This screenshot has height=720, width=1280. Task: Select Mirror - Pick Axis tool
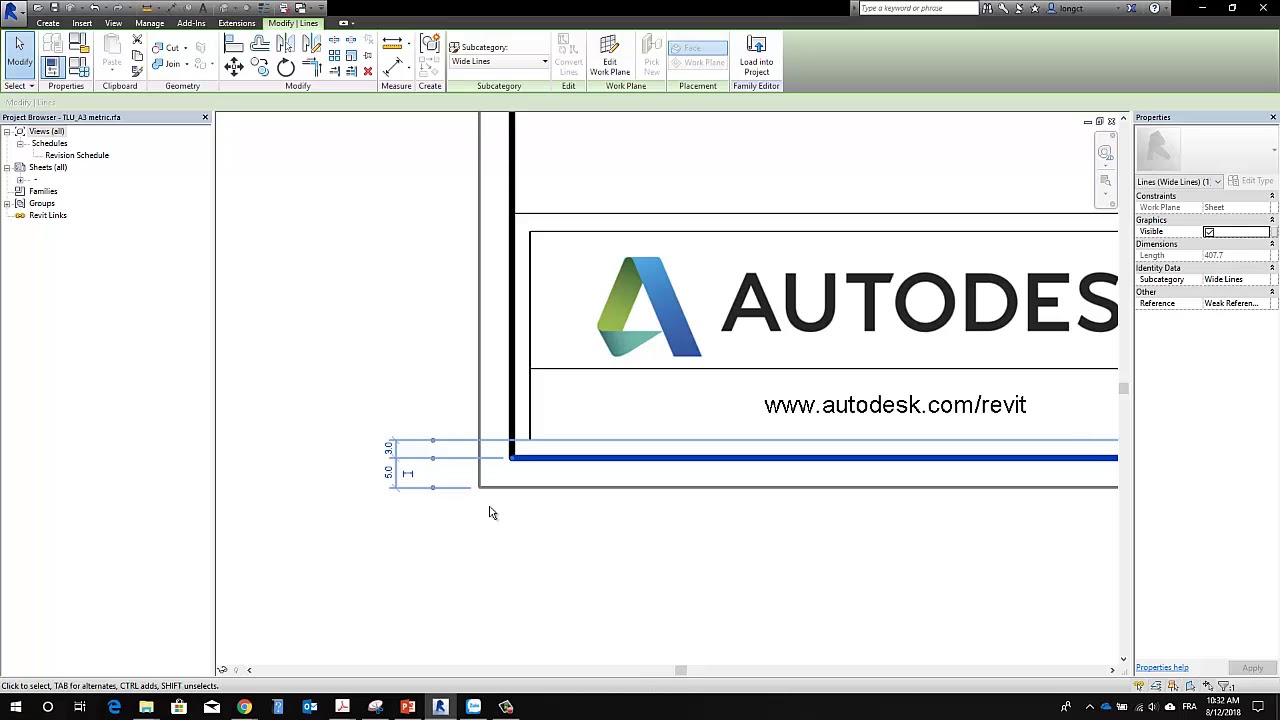click(x=285, y=44)
